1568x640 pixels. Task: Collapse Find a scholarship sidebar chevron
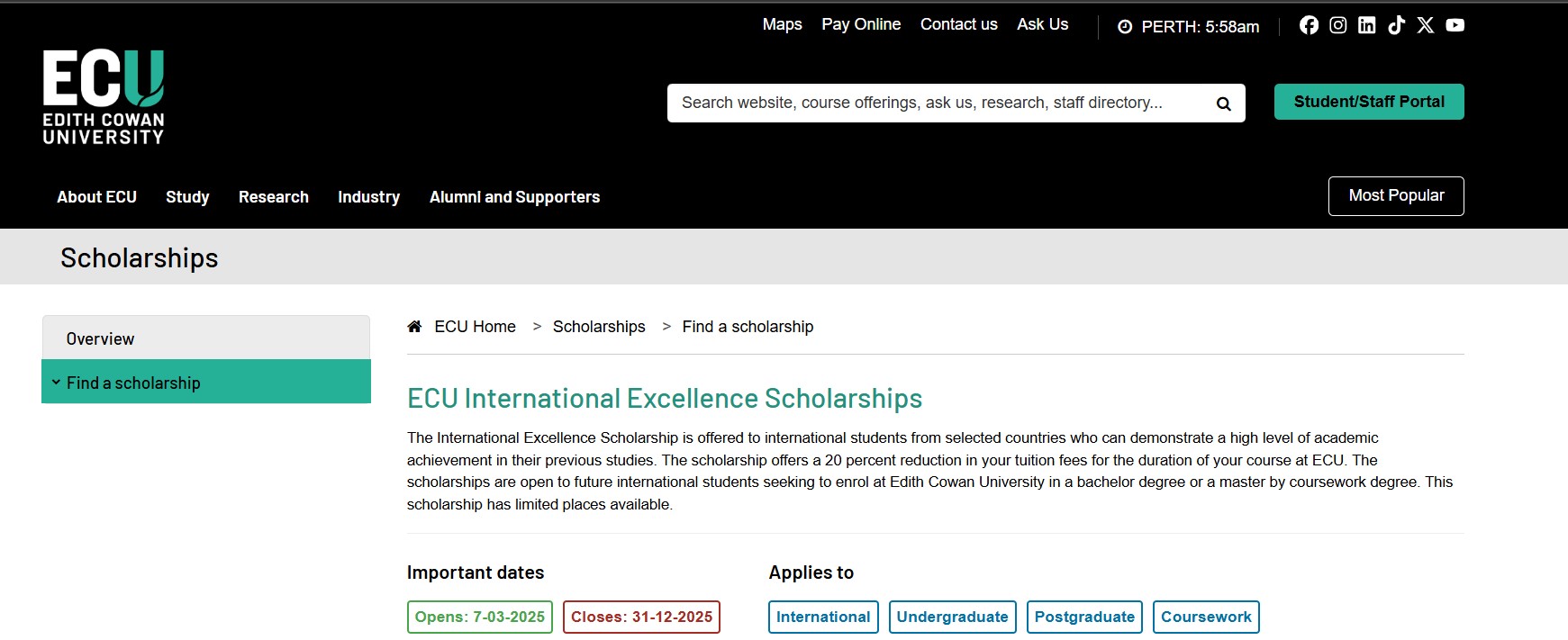(56, 383)
